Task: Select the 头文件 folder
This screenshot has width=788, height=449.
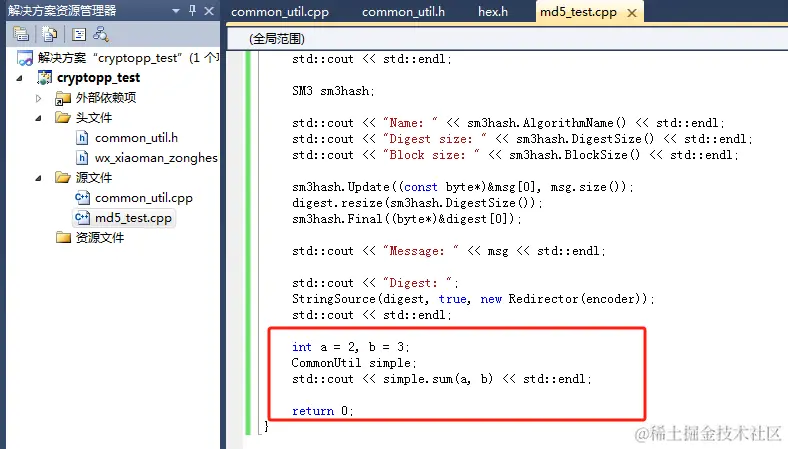Action: click(93, 118)
